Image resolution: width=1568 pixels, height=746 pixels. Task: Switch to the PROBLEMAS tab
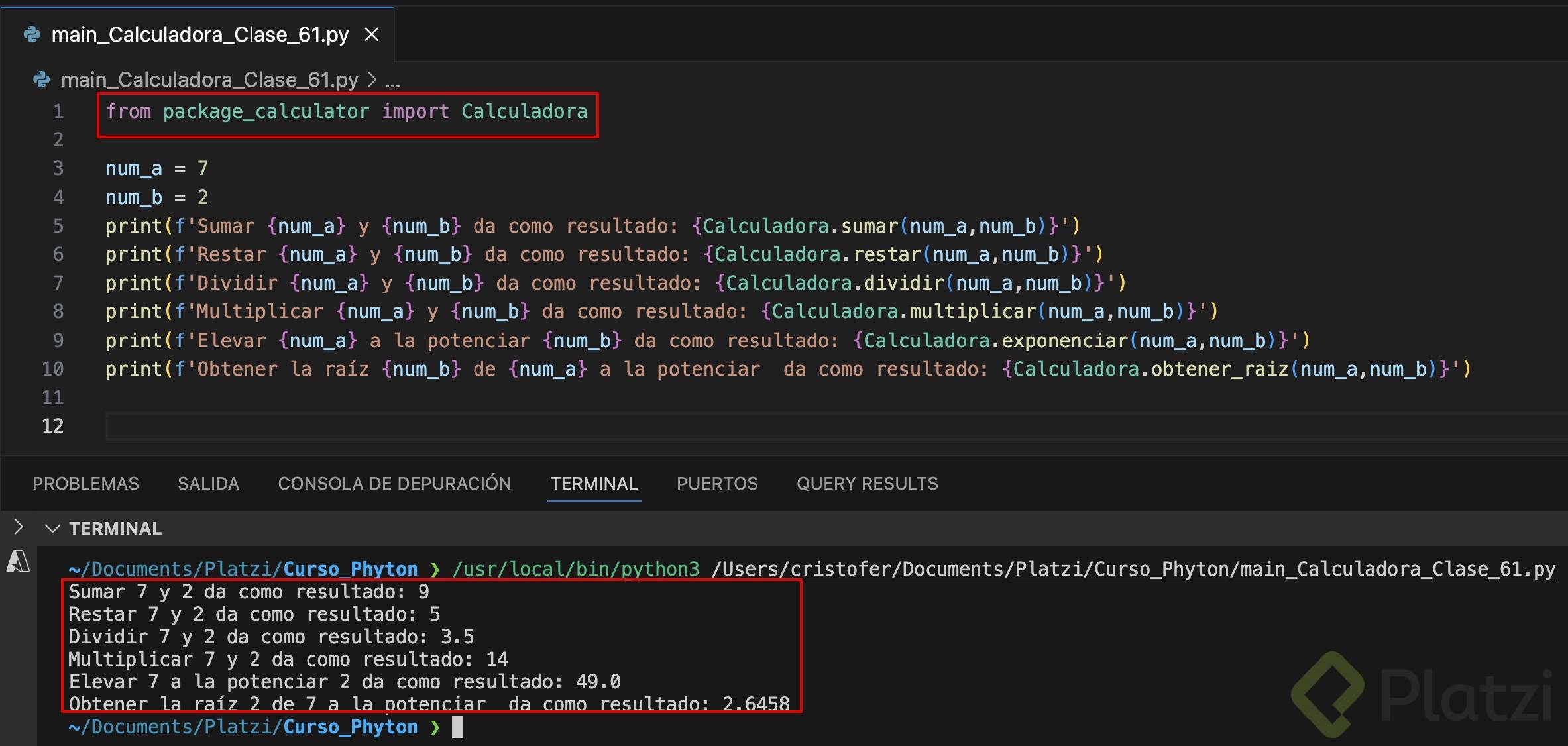[85, 484]
